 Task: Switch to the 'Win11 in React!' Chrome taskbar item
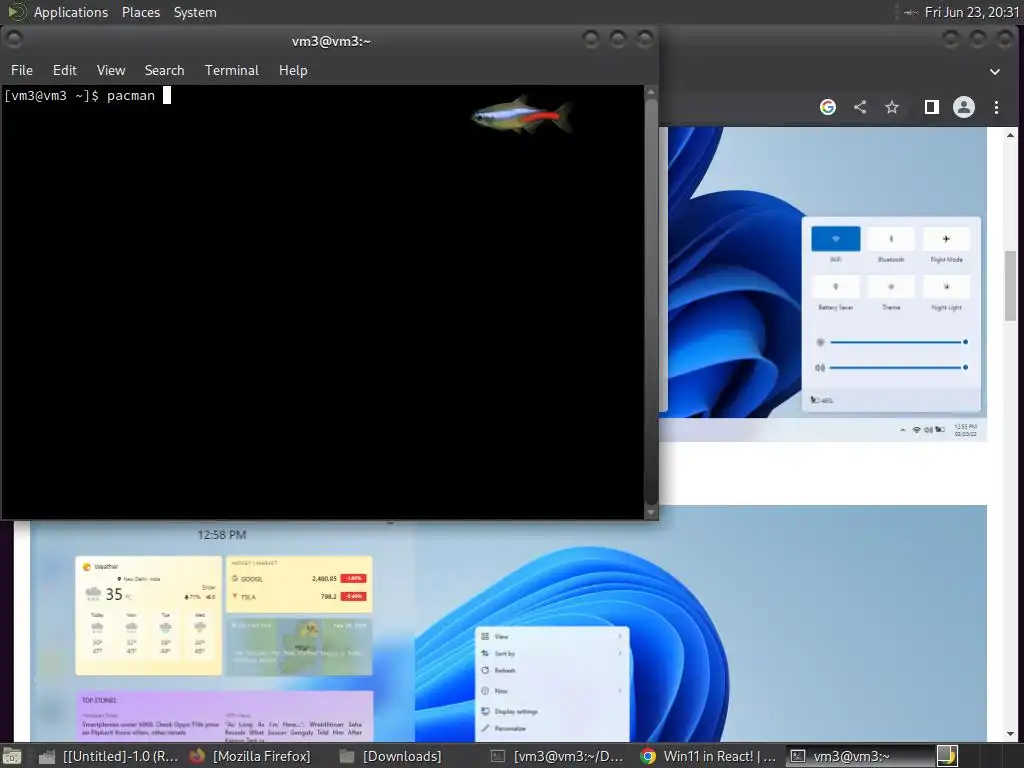[709, 756]
